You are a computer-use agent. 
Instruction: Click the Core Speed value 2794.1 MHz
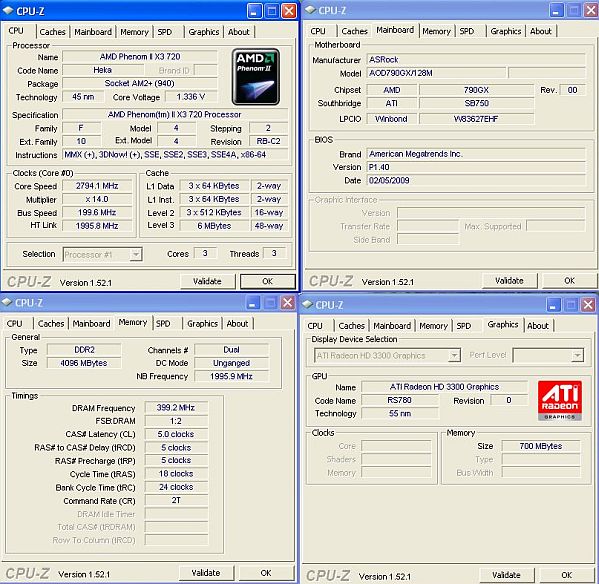[97, 186]
